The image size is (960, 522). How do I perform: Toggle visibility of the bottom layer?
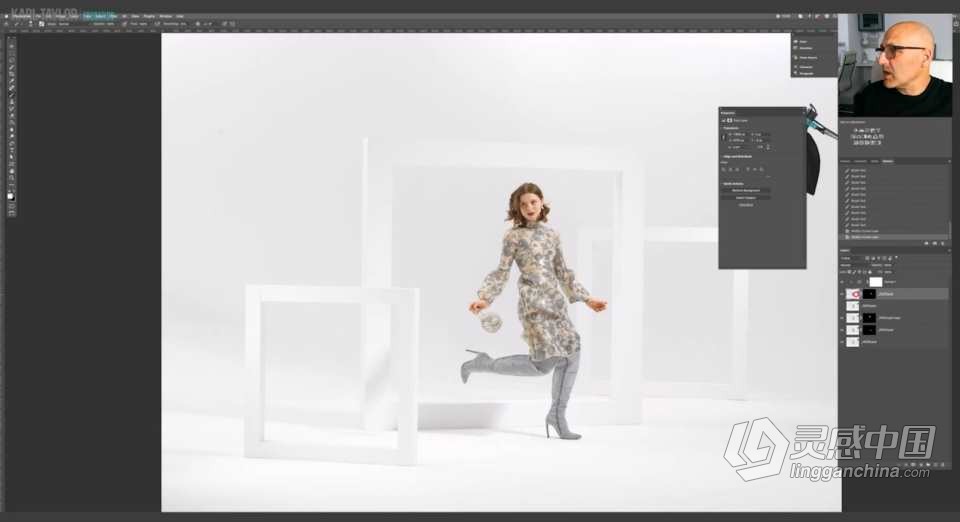click(x=842, y=342)
